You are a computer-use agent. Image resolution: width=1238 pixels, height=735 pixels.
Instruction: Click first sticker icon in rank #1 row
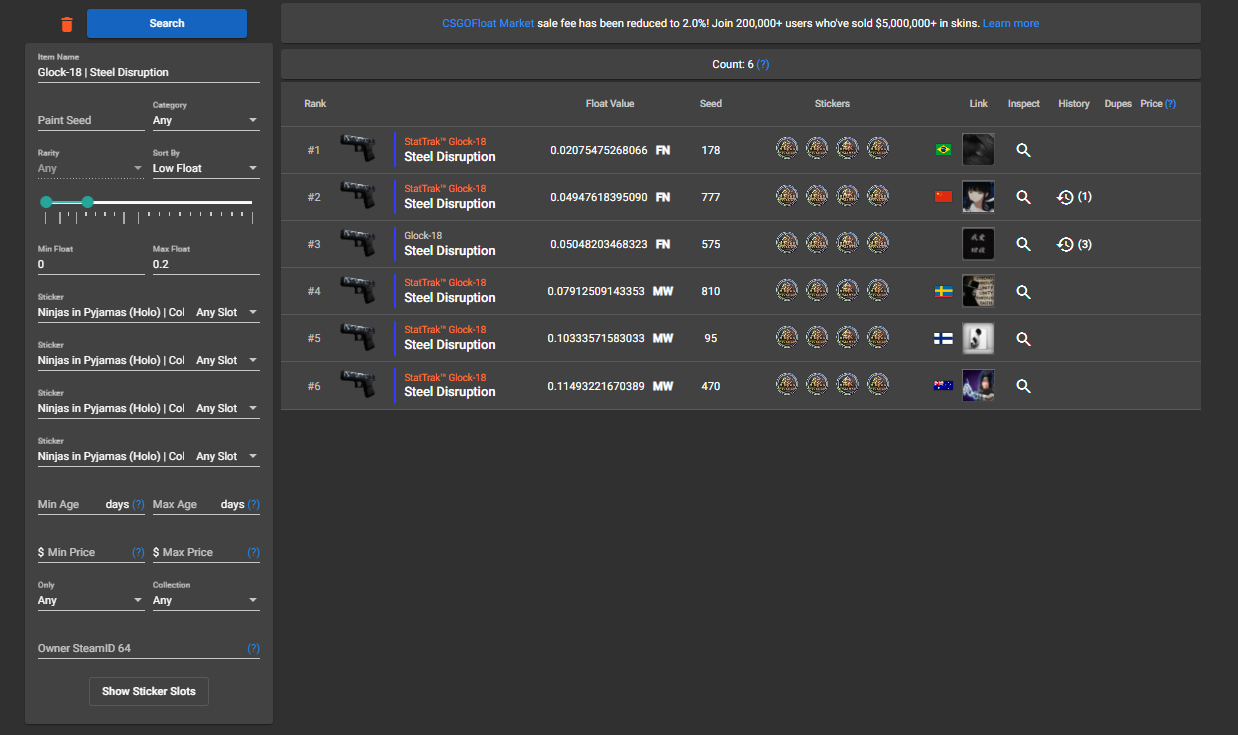point(787,149)
